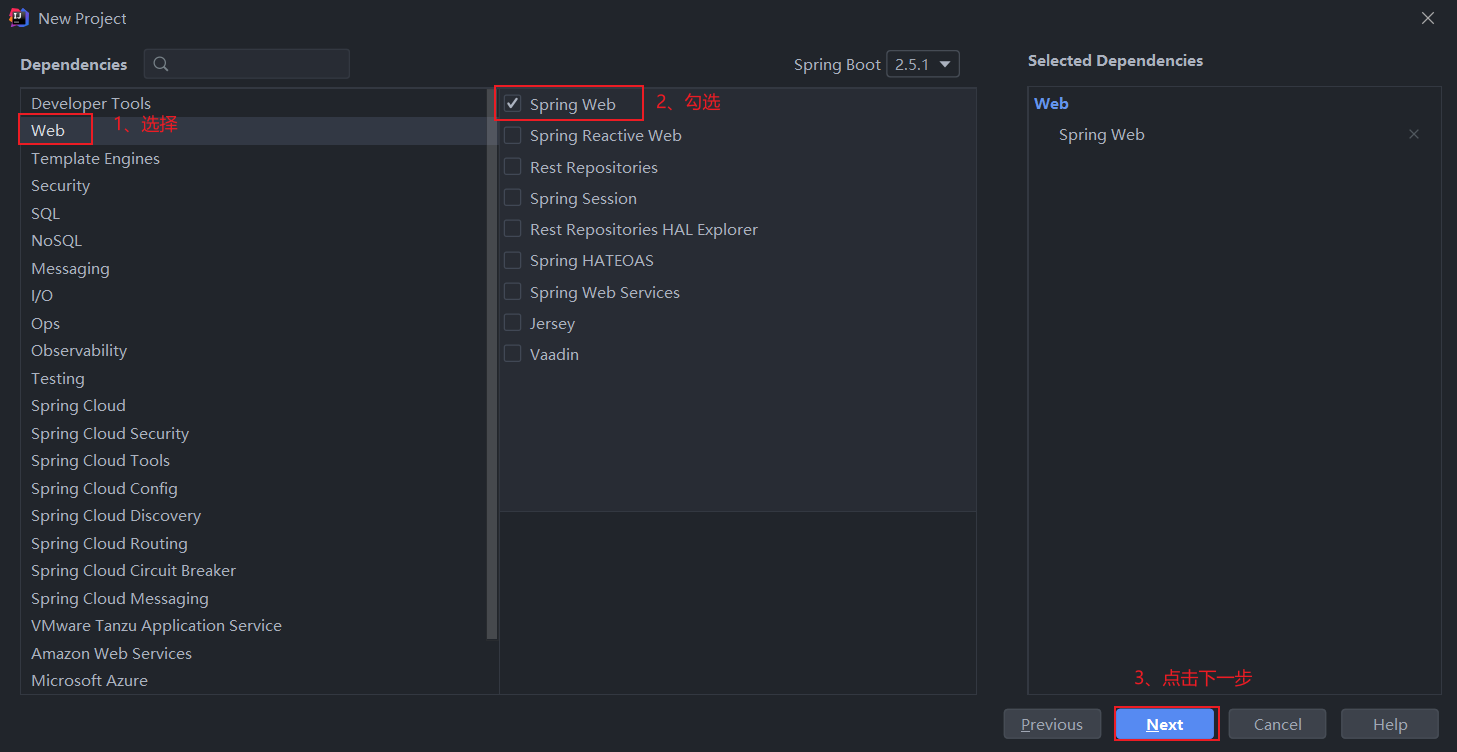This screenshot has height=752, width=1457.
Task: Click the Cancel button
Action: pos(1278,724)
